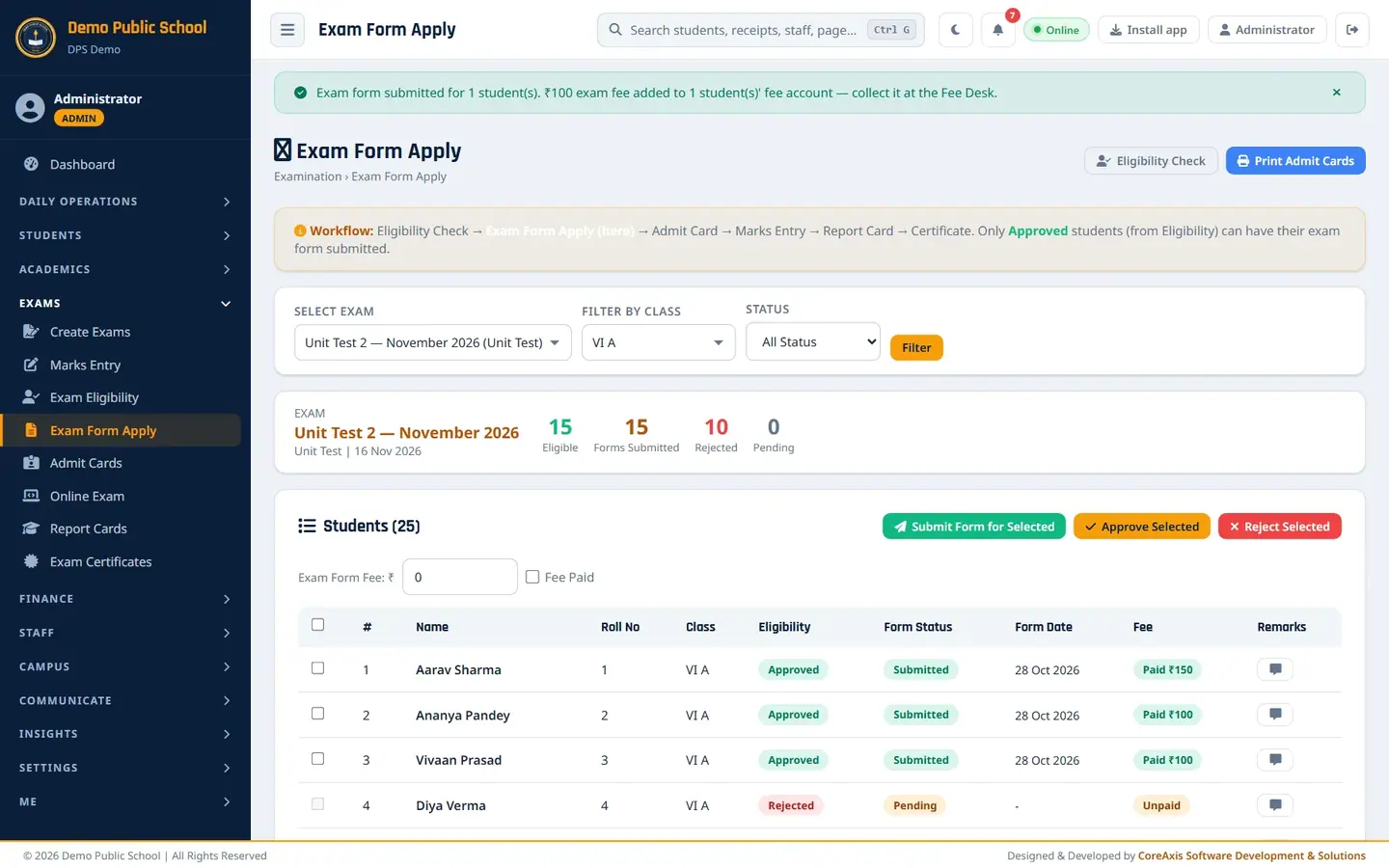Collapse the Exams sidebar section
This screenshot has height=868, width=1389.
(125, 303)
